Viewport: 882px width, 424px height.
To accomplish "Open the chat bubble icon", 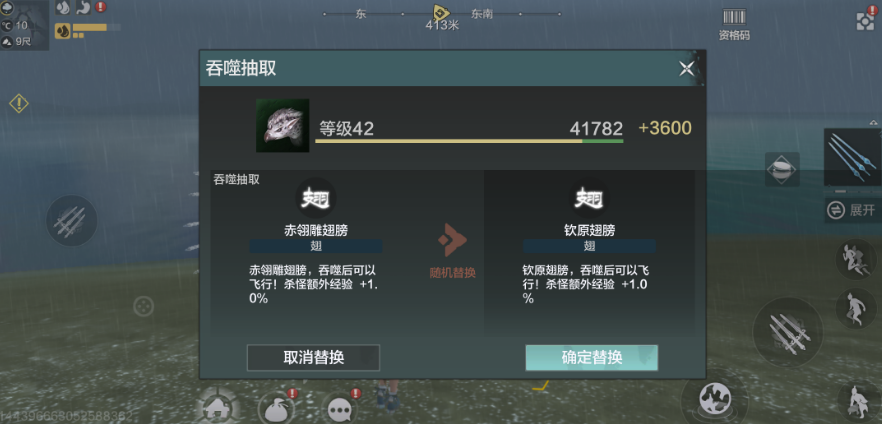I will [x=341, y=409].
